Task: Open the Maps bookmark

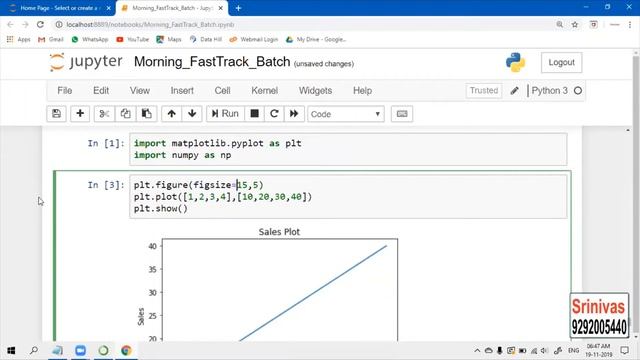Action: (x=169, y=39)
